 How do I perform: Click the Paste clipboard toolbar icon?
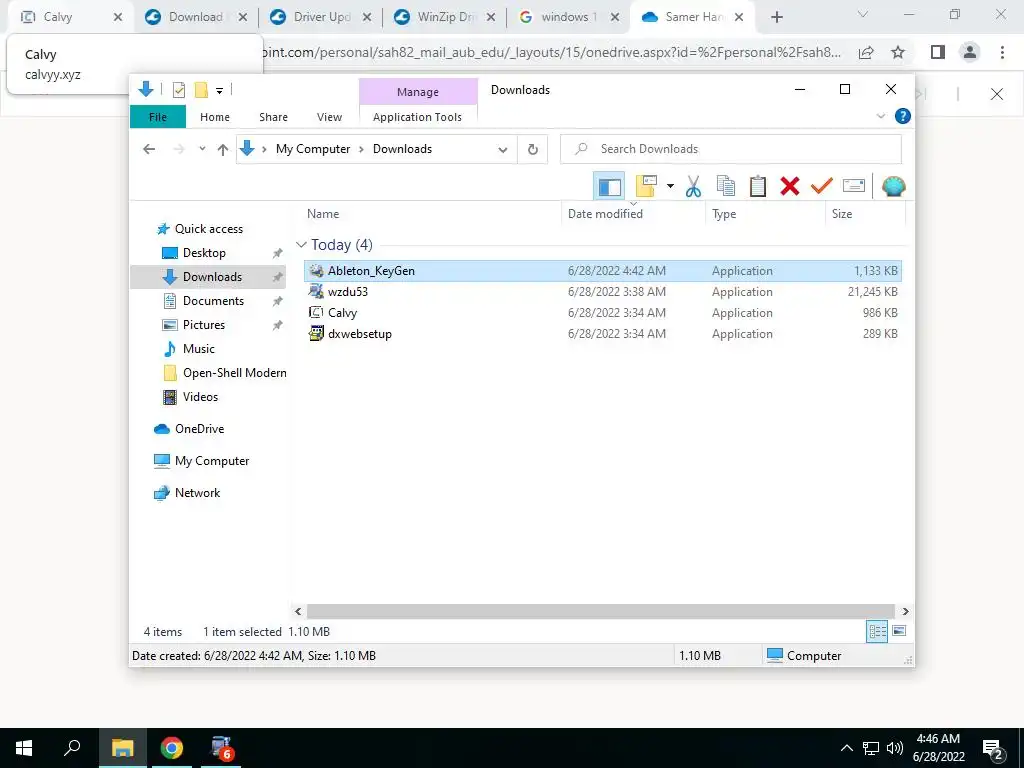[x=758, y=187]
